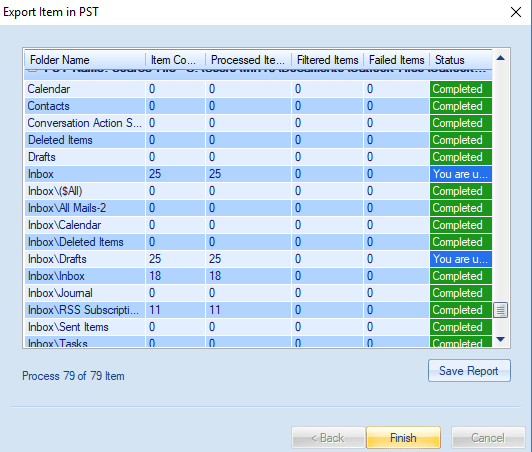Viewport: 532px width, 452px height.
Task: Select the Inbox\Drafts row name
Action: pyautogui.click(x=85, y=259)
